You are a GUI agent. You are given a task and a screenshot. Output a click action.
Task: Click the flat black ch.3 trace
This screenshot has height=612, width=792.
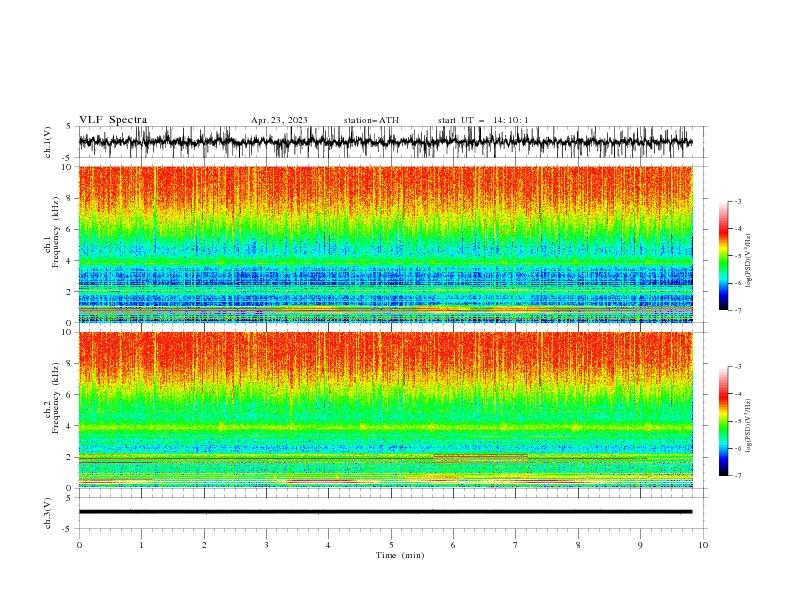pos(385,512)
